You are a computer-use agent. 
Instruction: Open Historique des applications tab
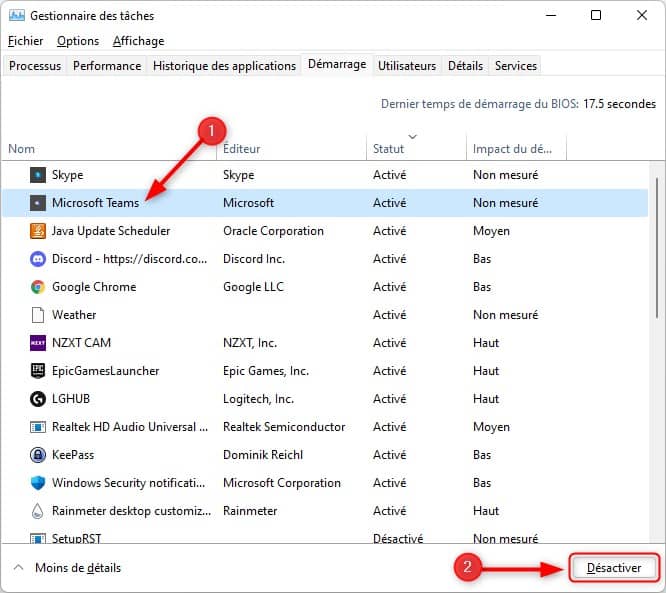224,66
